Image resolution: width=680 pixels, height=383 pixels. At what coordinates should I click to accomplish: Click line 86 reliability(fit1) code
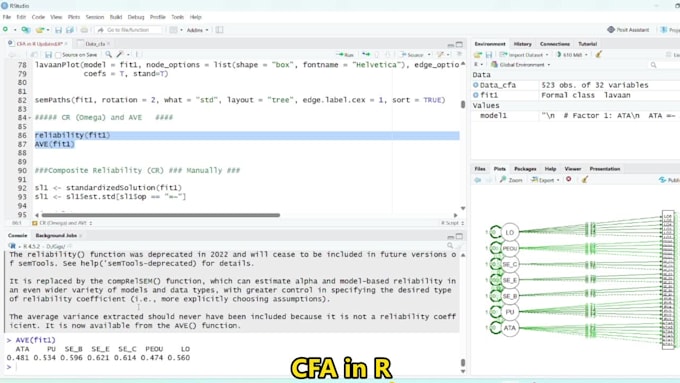[72, 135]
